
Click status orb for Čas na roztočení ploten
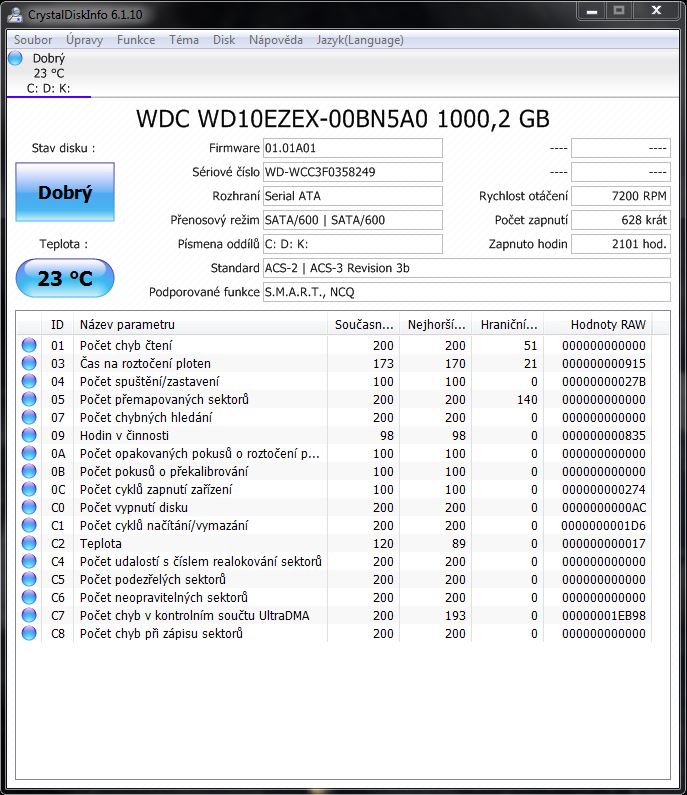pos(29,363)
